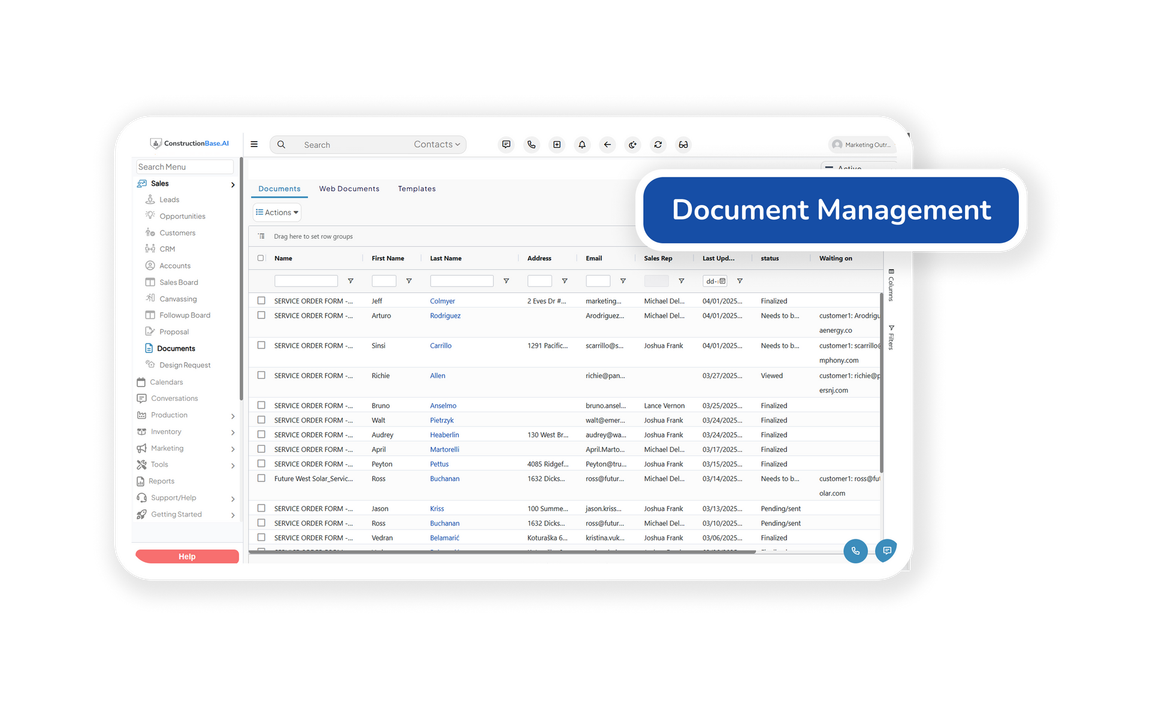Open the Last Updated date filter field
Screen dimensions: 1150x703
715,281
